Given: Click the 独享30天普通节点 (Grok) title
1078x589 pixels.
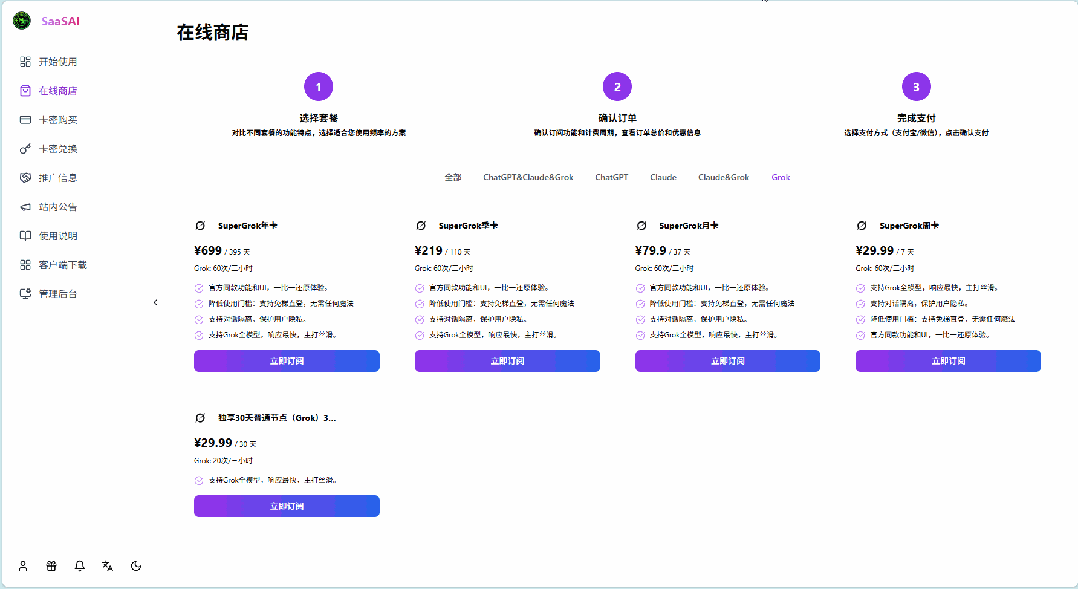Looking at the screenshot, I should pyautogui.click(x=277, y=418).
